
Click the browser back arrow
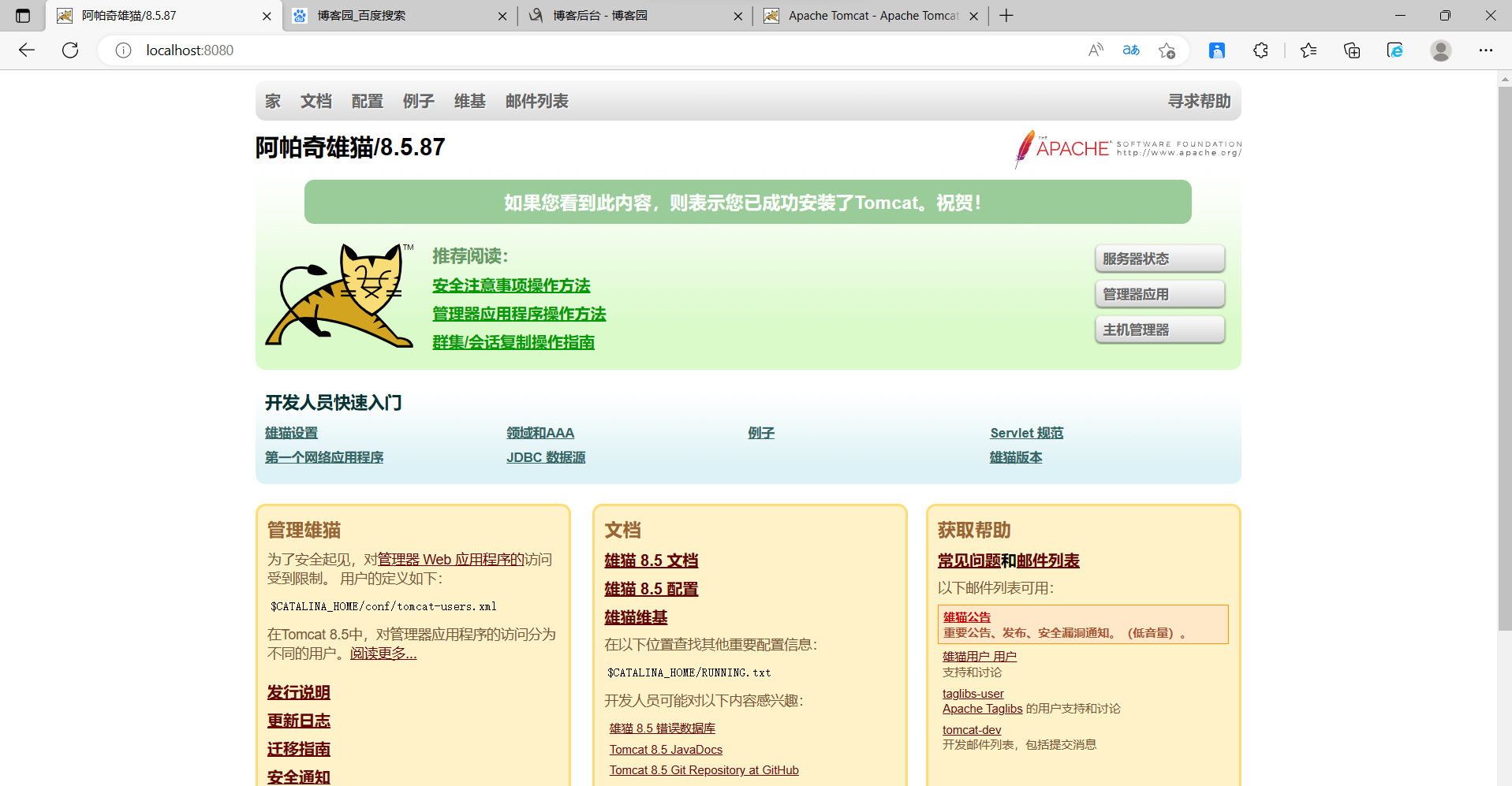27,50
